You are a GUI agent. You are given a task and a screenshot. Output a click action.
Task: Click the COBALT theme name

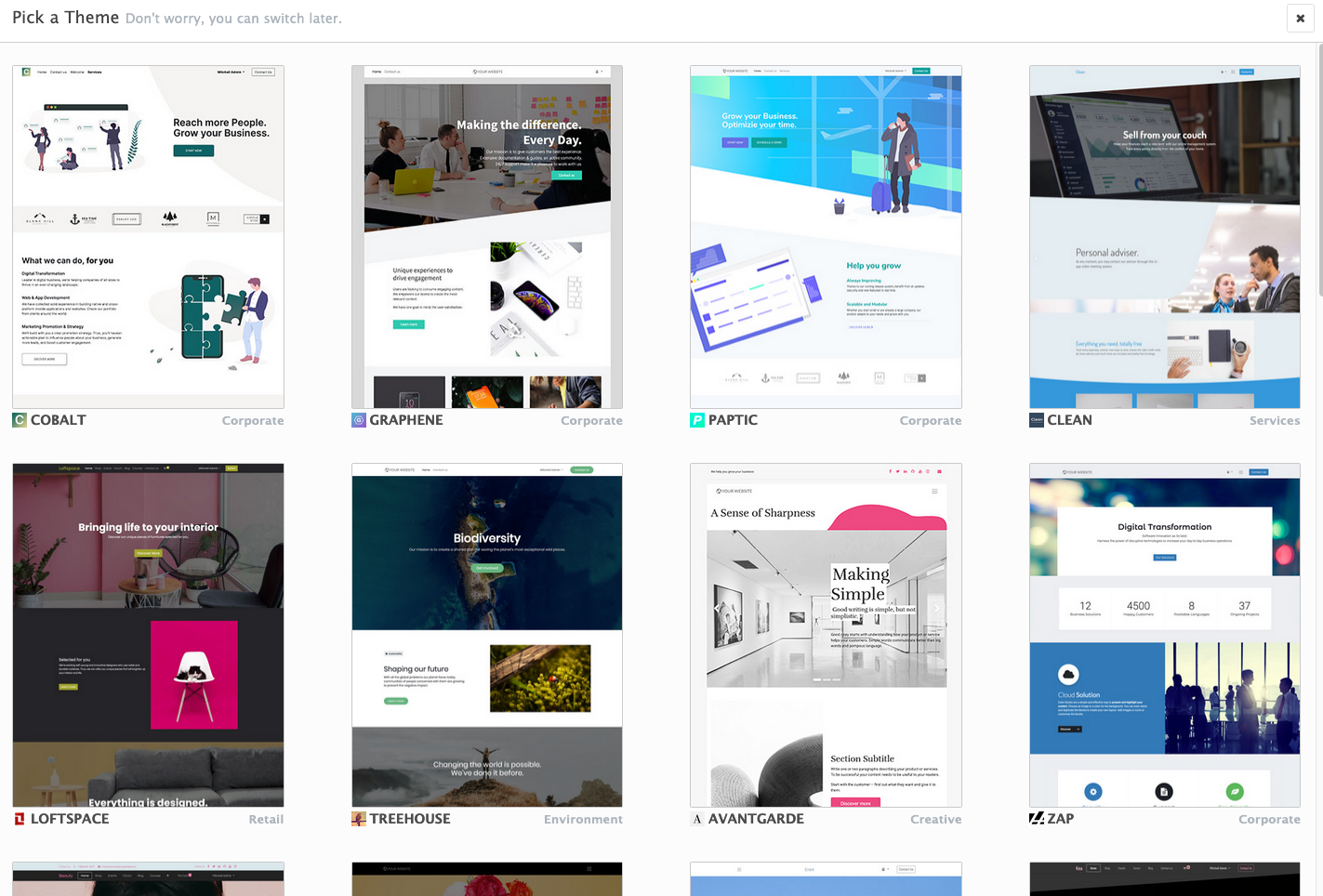[57, 420]
